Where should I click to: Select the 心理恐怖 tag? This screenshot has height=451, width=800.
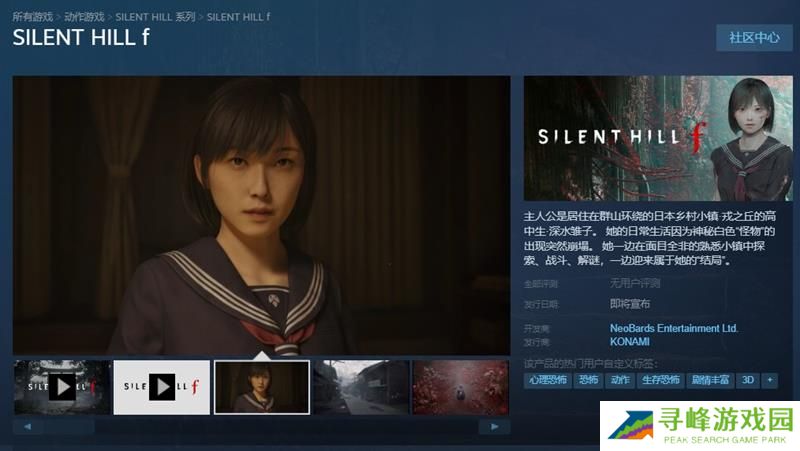point(547,380)
